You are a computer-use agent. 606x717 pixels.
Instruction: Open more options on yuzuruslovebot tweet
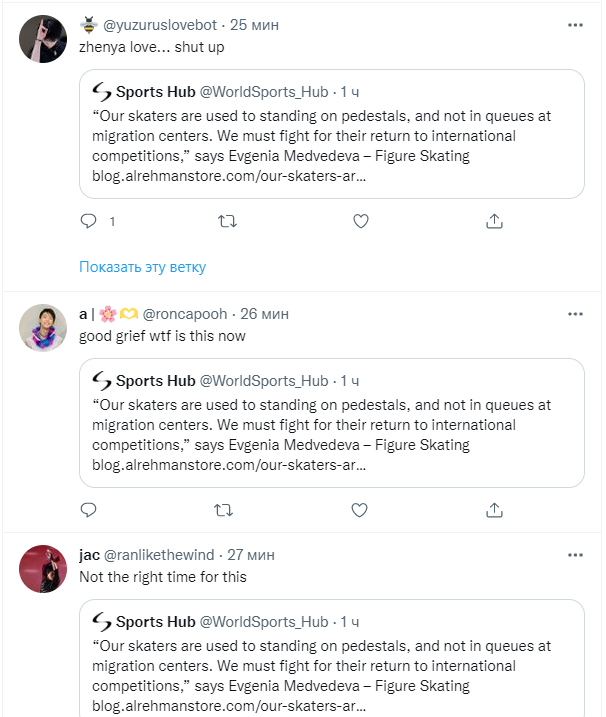(575, 24)
